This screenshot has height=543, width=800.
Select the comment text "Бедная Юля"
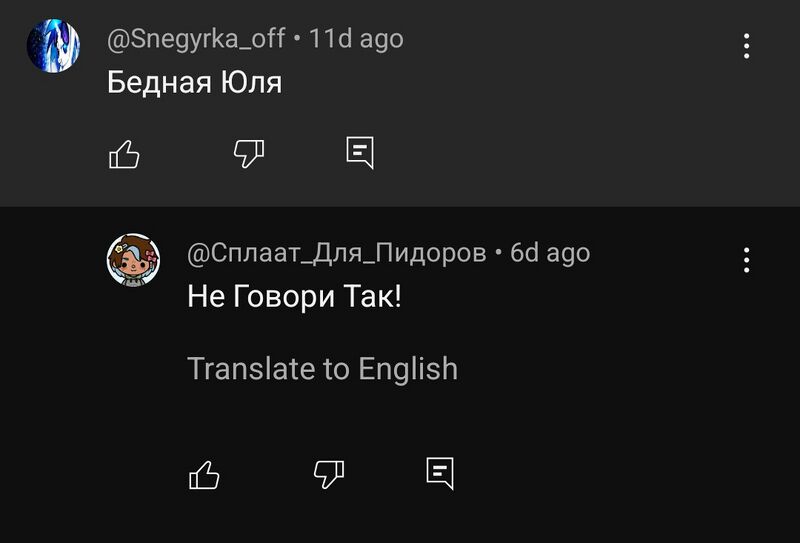pos(194,83)
